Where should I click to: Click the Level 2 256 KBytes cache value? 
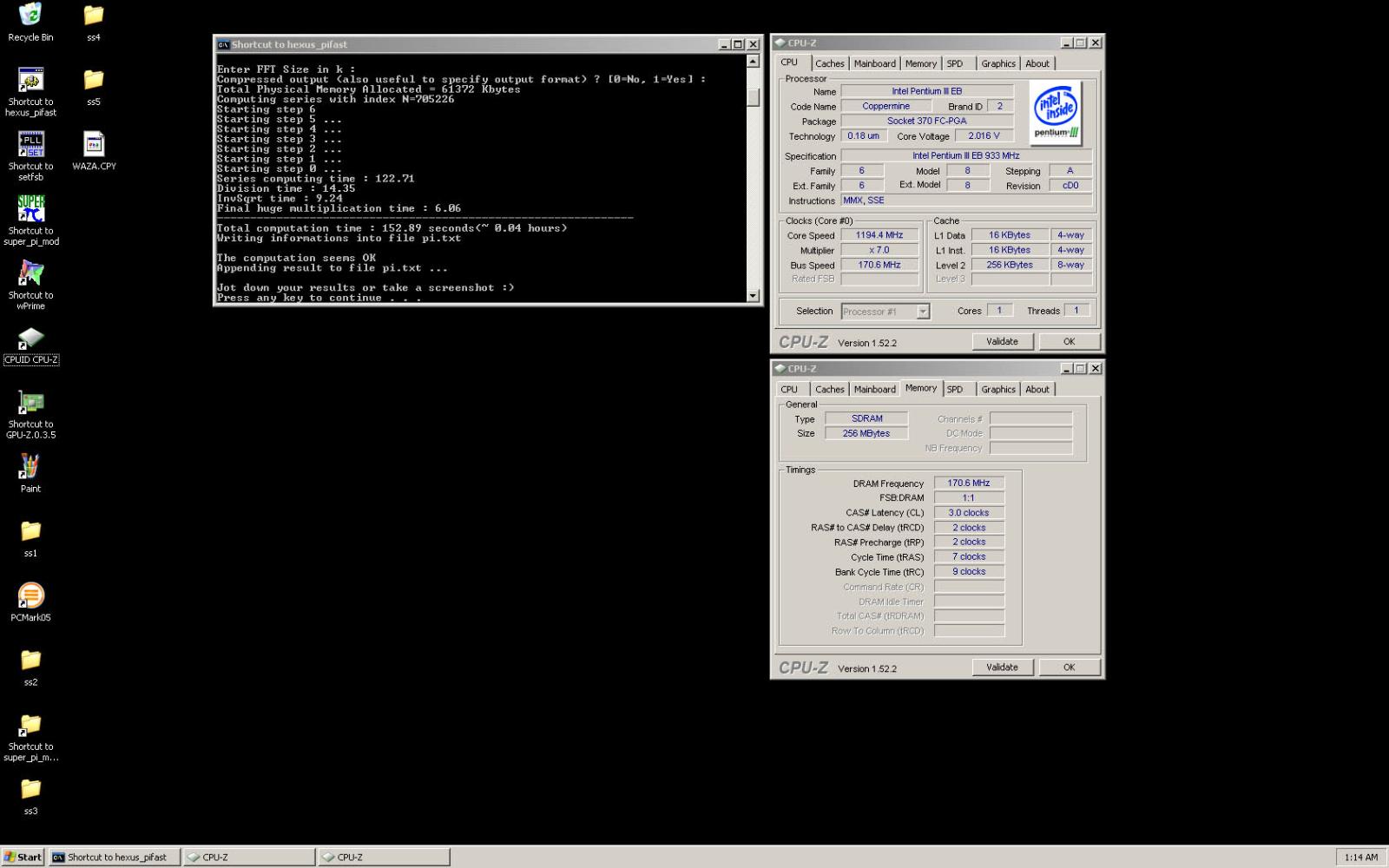(x=1010, y=265)
